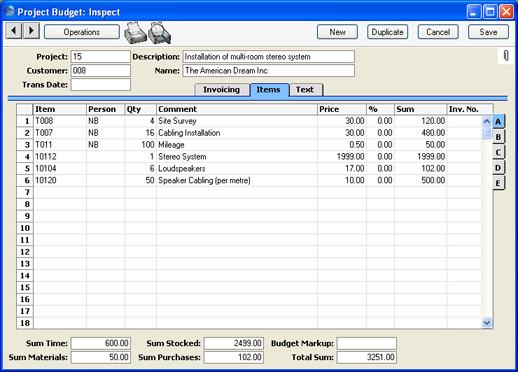The height and width of the screenshot is (372, 518).
Task: Click the Sum Materials field 50.00
Action: (100, 357)
